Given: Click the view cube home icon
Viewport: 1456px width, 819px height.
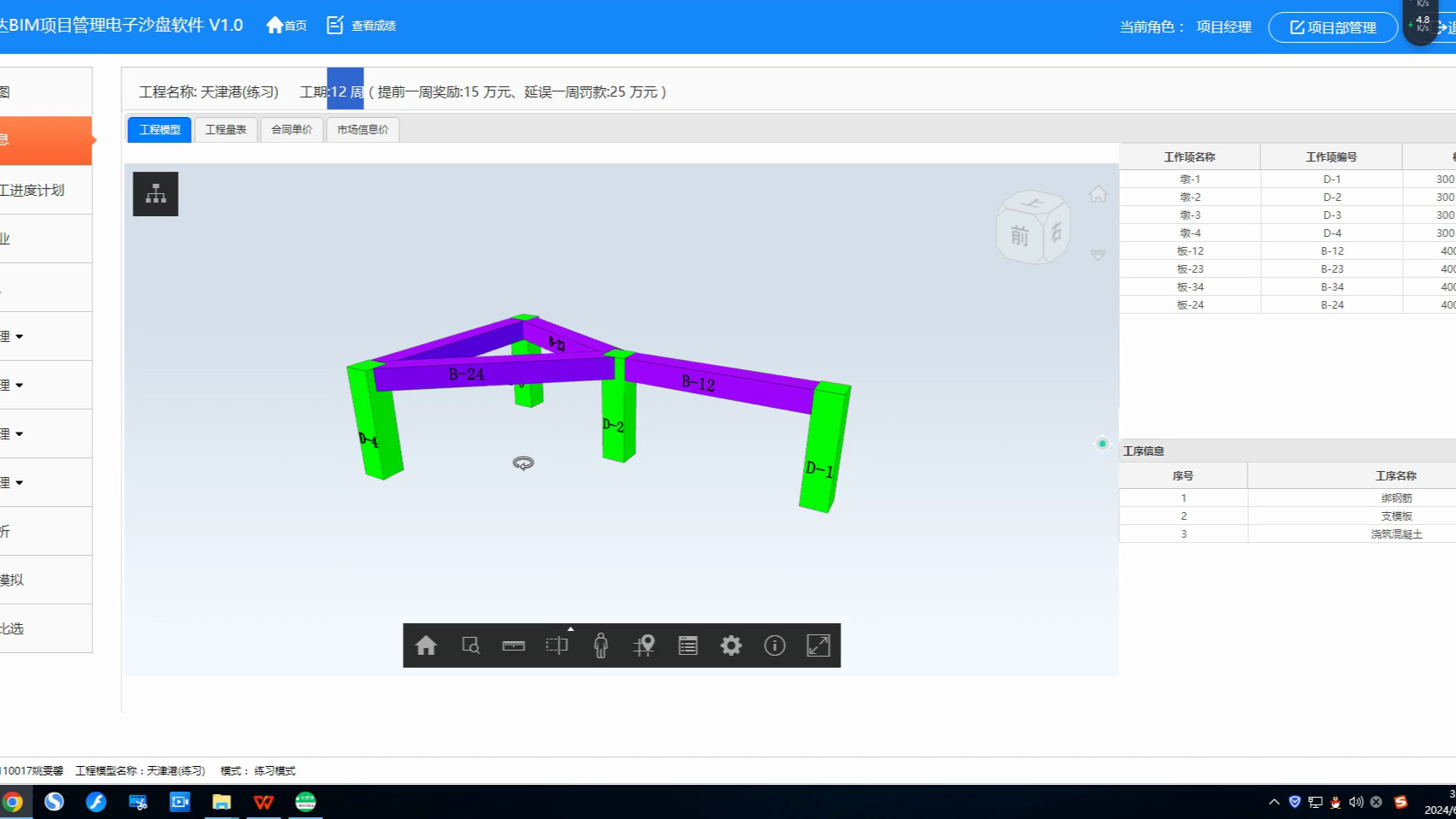Looking at the screenshot, I should point(1098,194).
